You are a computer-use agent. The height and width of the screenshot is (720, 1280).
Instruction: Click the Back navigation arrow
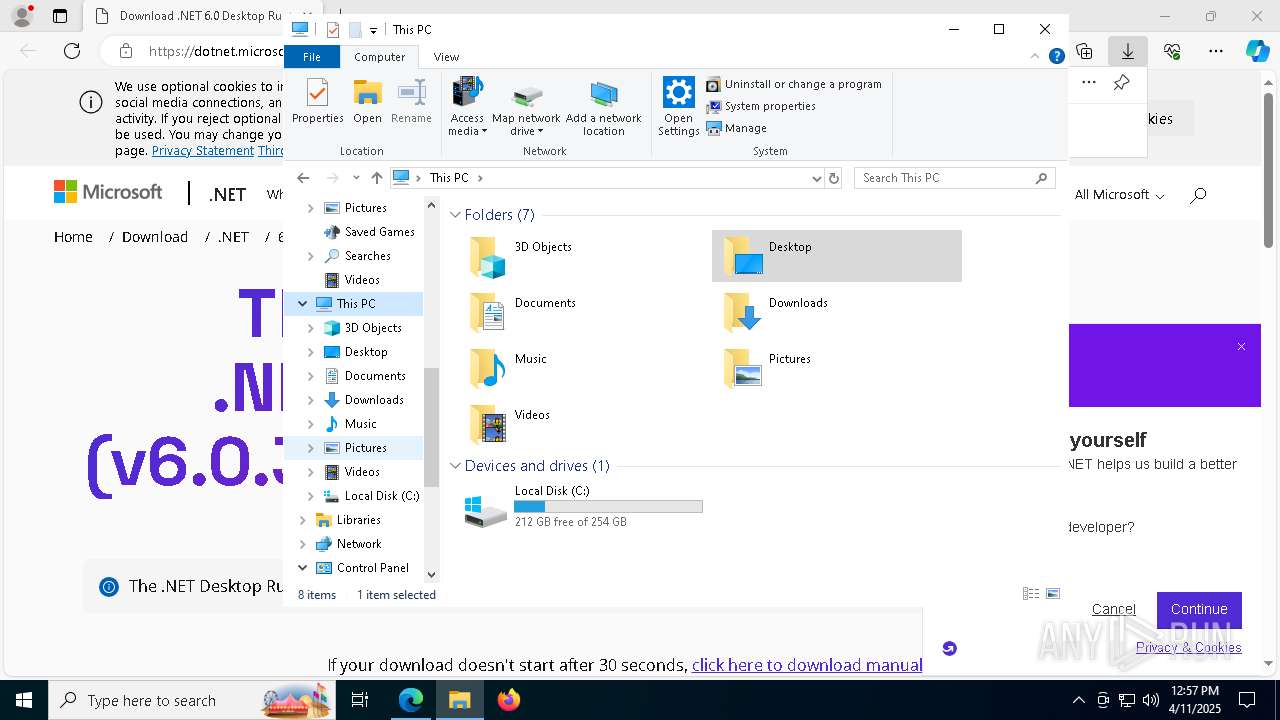point(303,178)
